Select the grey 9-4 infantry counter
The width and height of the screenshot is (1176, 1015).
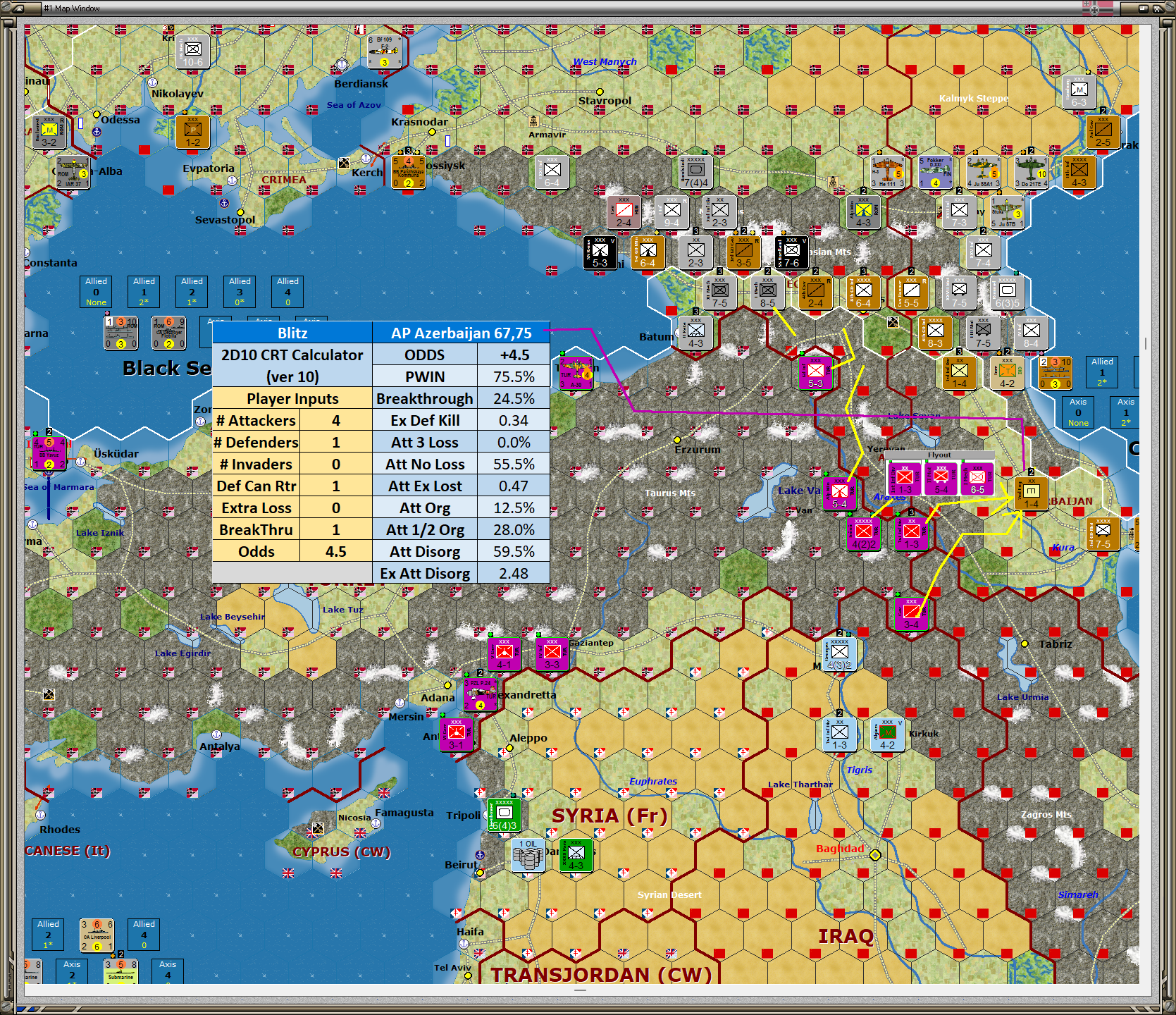[x=671, y=212]
